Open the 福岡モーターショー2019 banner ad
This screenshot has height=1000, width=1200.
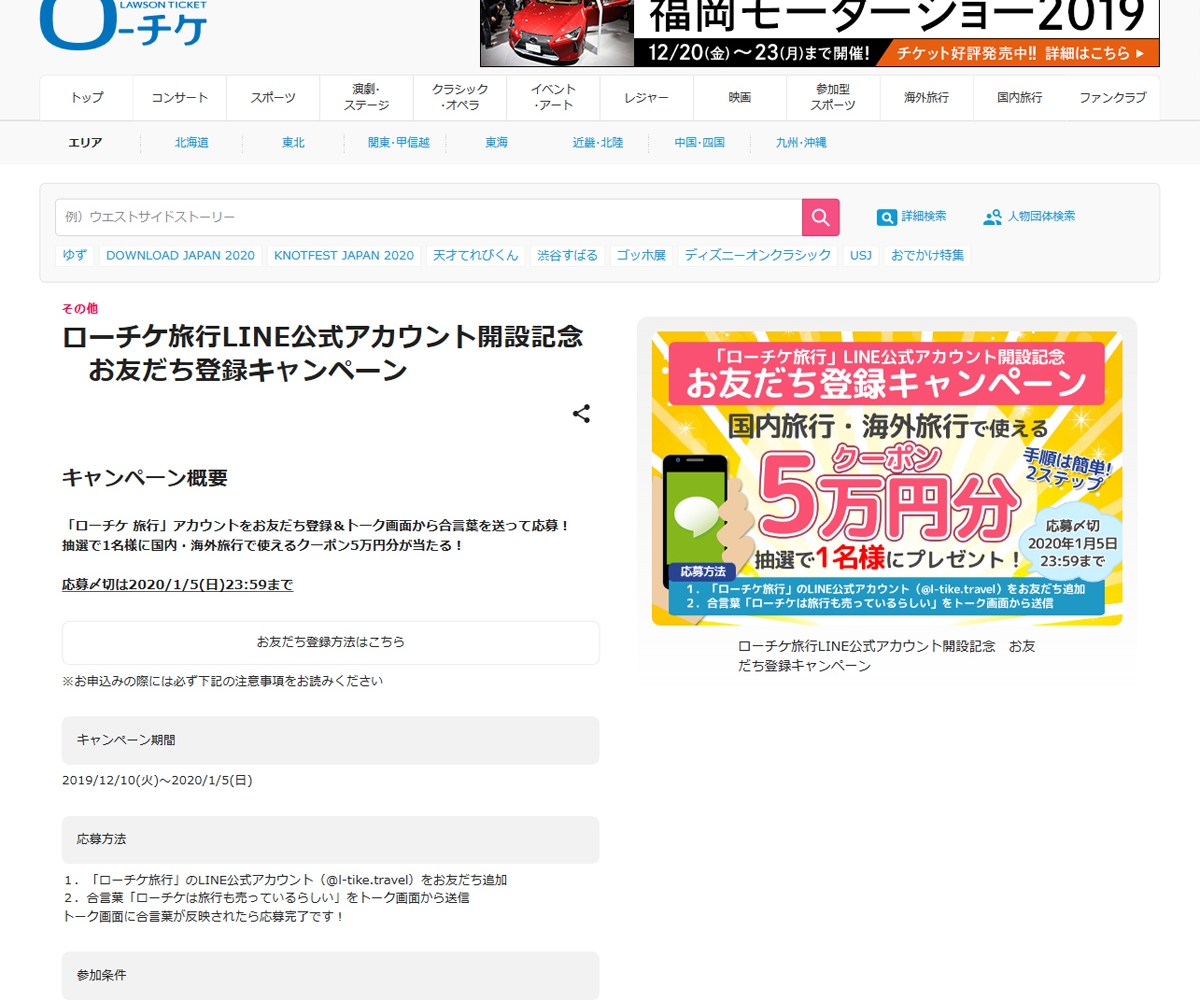820,33
